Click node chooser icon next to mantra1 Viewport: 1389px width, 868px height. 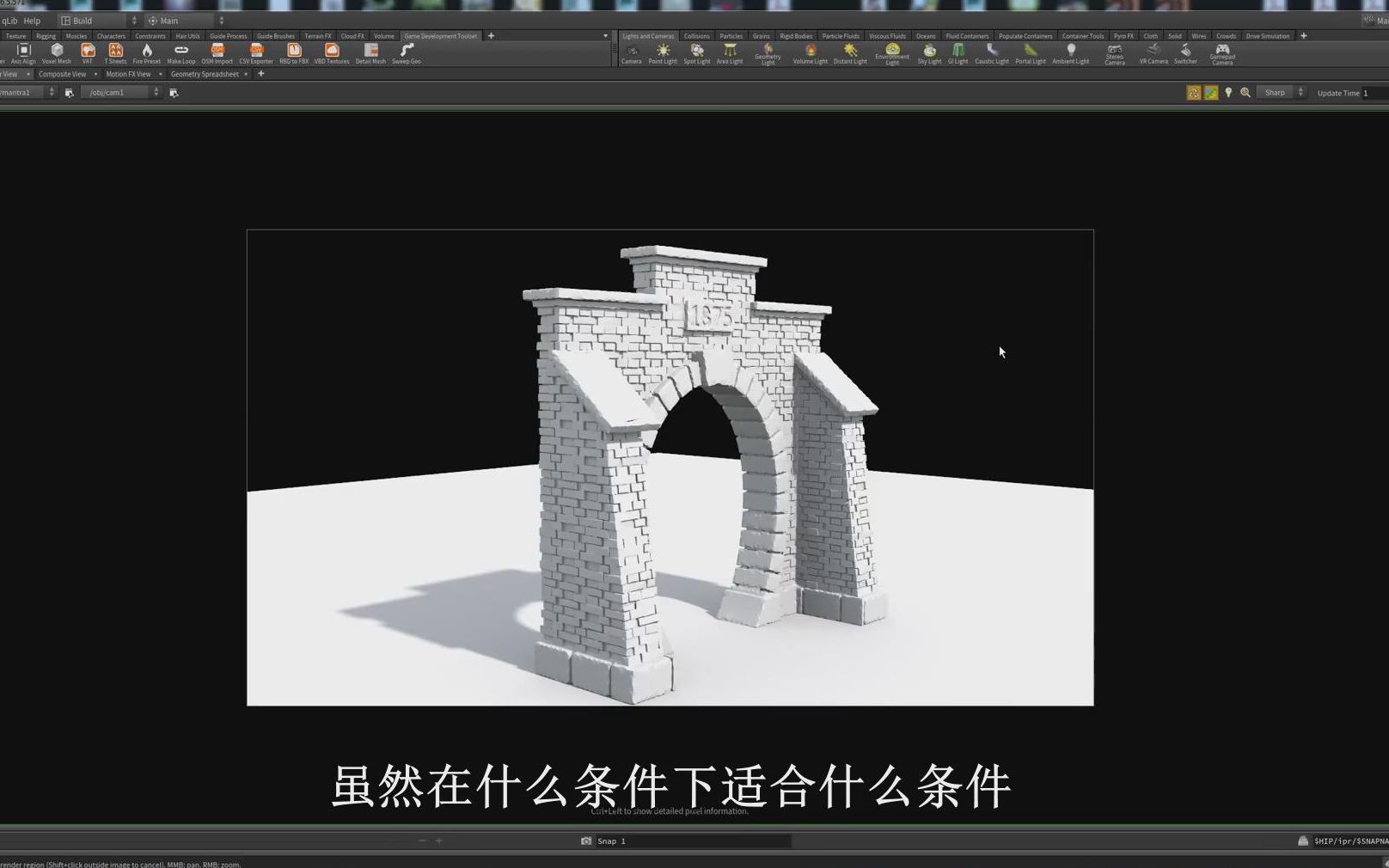click(x=70, y=93)
